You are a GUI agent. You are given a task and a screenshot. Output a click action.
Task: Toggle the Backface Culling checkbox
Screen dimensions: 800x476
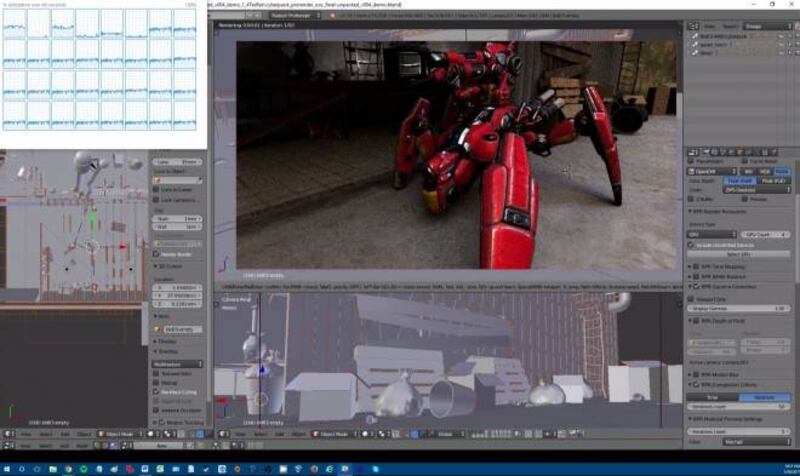158,392
